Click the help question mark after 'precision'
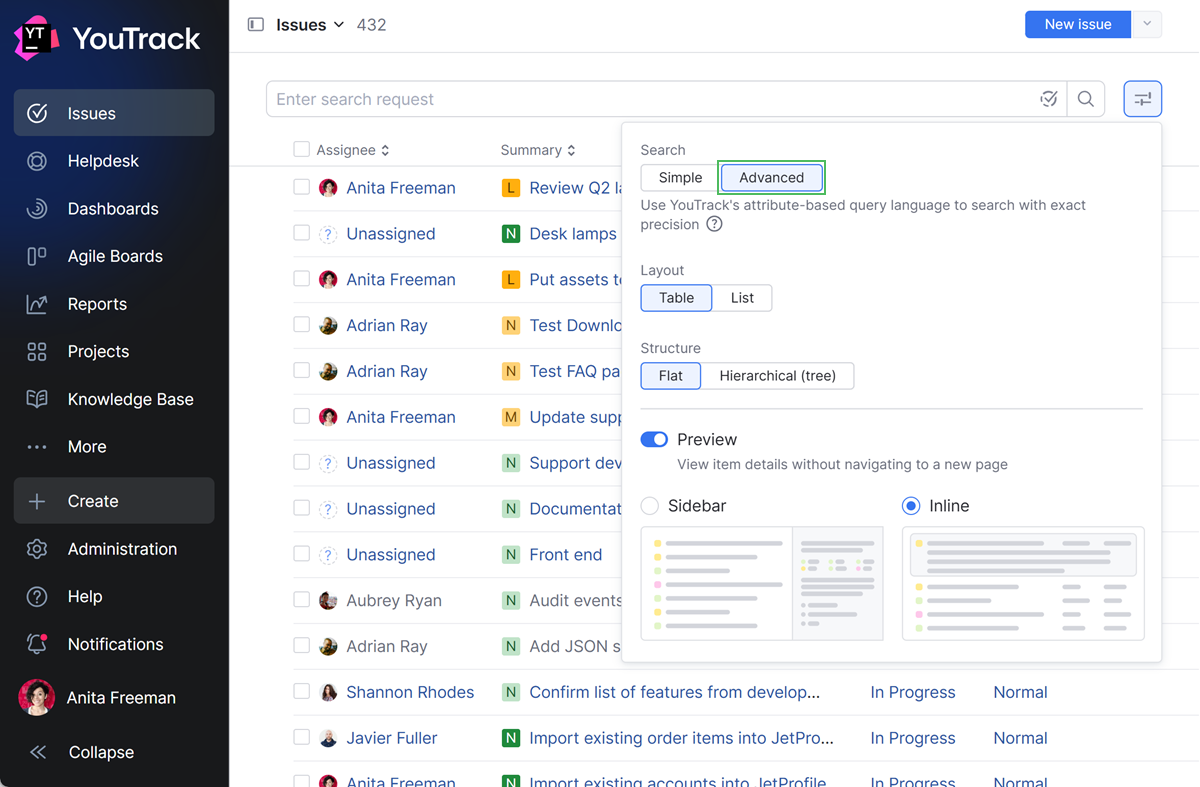Image resolution: width=1200 pixels, height=787 pixels. (714, 224)
